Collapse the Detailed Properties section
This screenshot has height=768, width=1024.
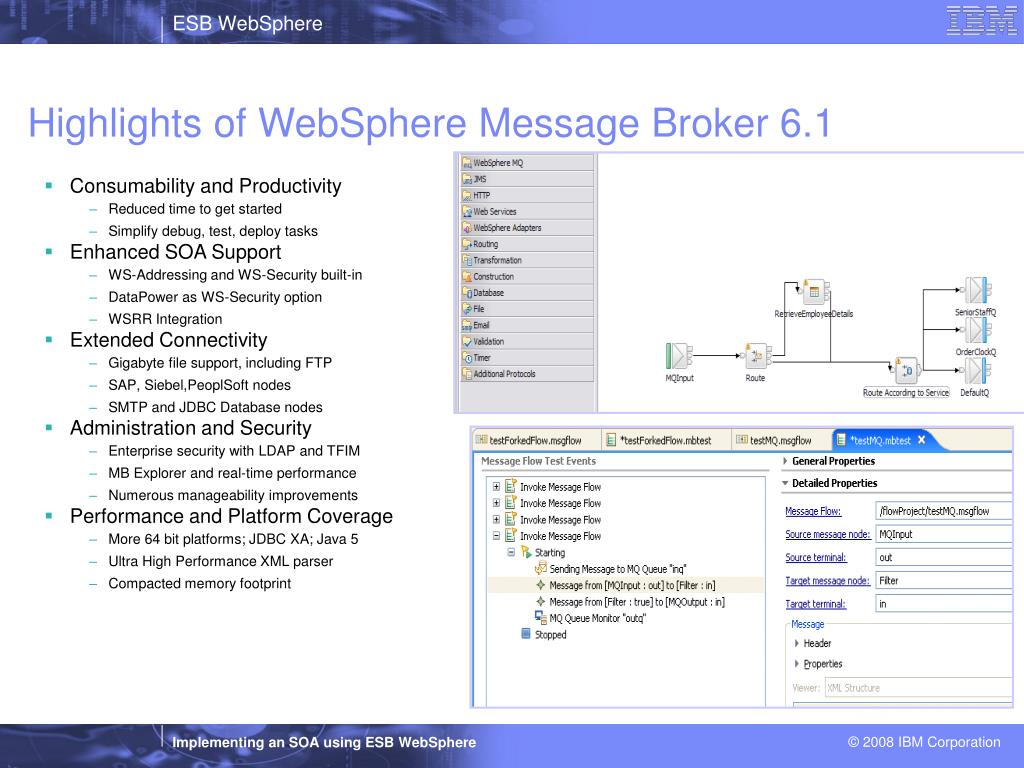[x=785, y=483]
